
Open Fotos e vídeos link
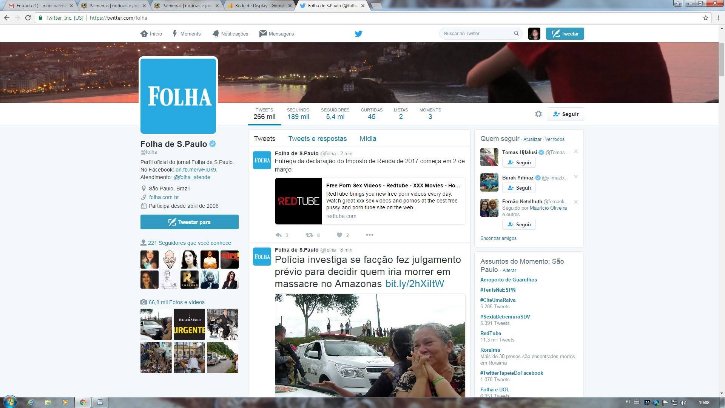[176, 302]
